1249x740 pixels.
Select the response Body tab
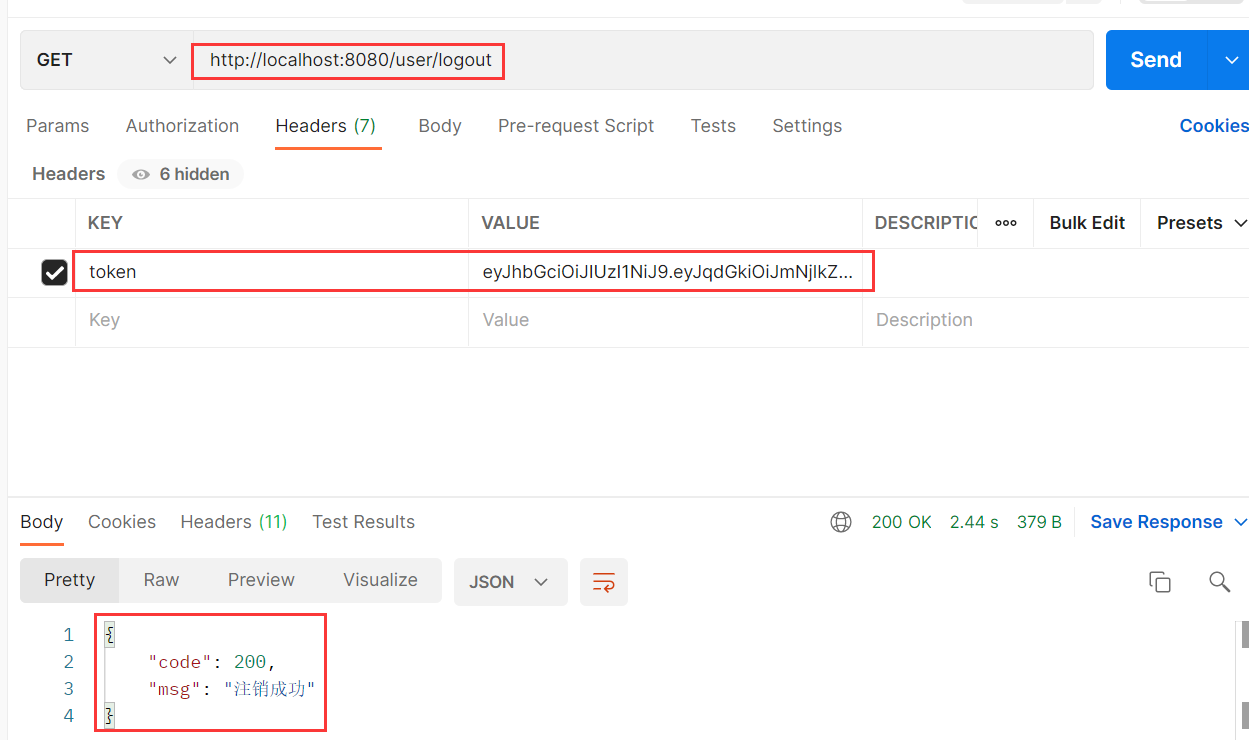click(42, 522)
